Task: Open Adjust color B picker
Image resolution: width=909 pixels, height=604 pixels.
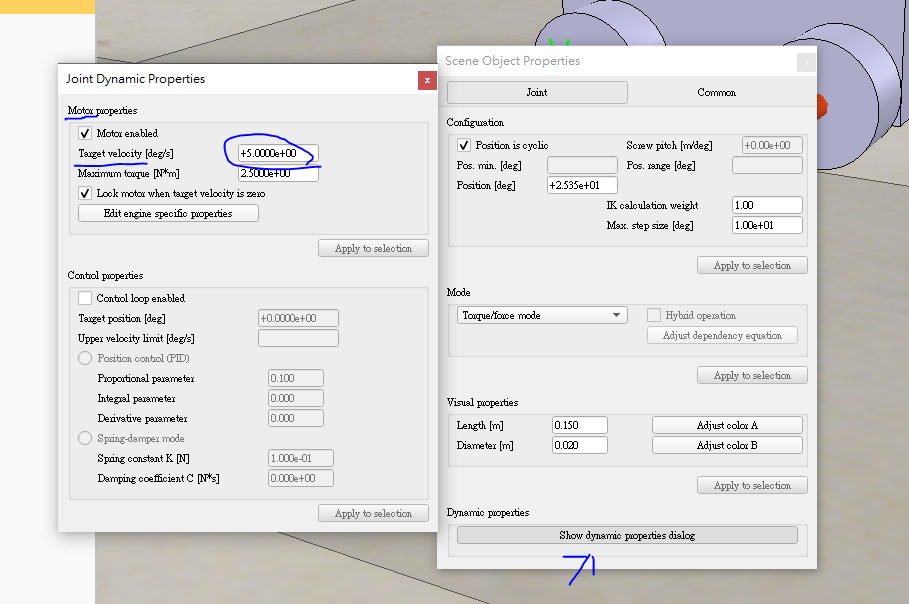Action: tap(727, 445)
